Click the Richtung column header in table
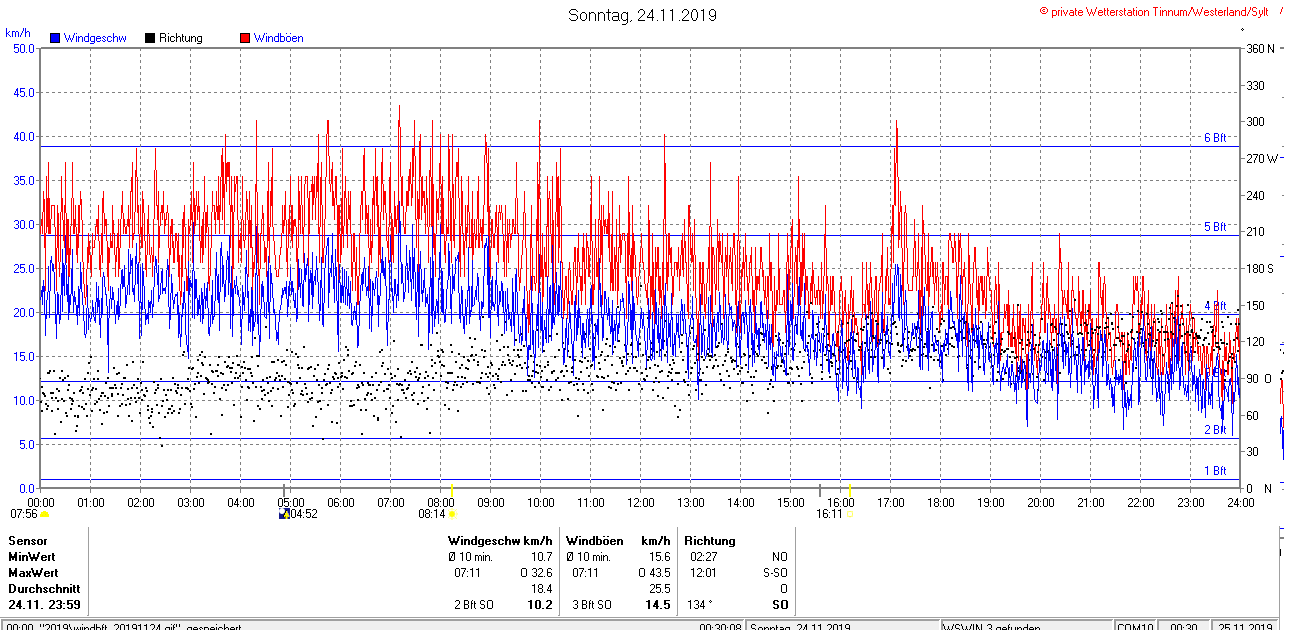1310x630 pixels. (x=710, y=541)
